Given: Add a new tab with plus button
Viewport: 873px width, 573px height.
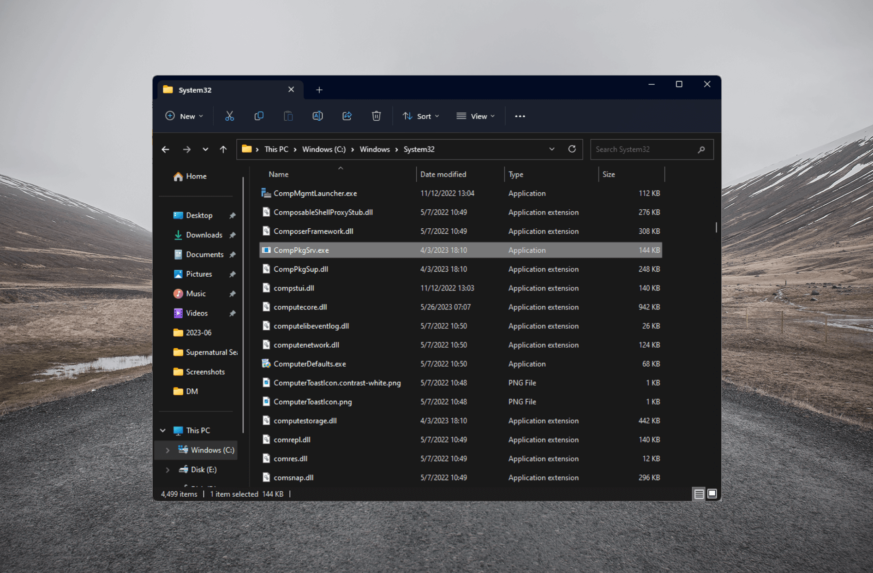Looking at the screenshot, I should click(319, 90).
